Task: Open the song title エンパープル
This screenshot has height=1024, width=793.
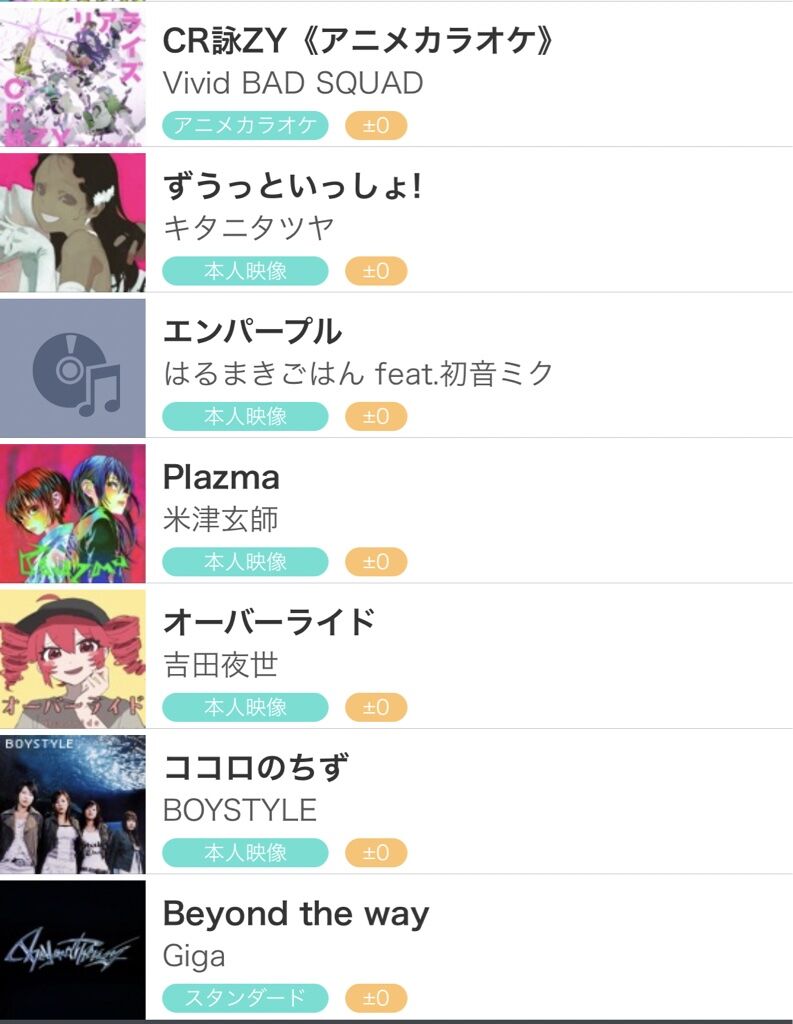Action: click(x=252, y=331)
